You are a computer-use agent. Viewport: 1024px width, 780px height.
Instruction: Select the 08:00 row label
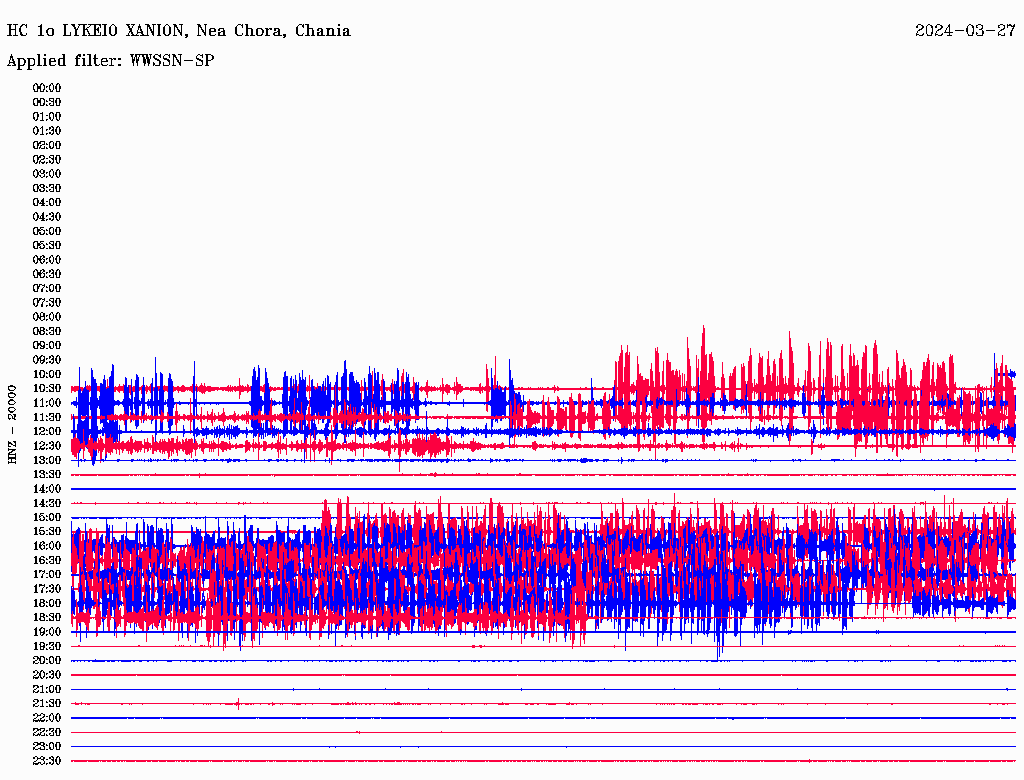point(47,316)
